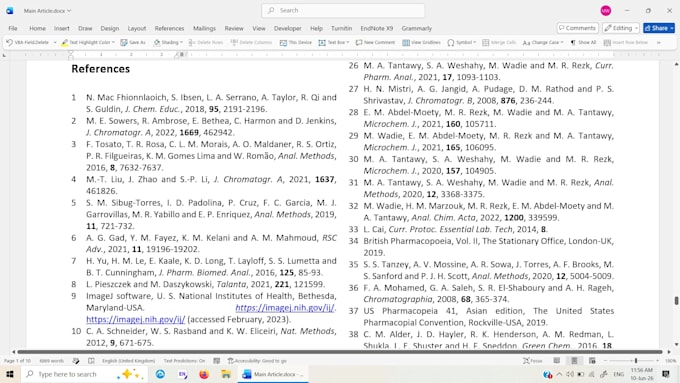Switch to Print Layout view
The width and height of the screenshot is (680, 383).
pyautogui.click(x=574, y=361)
